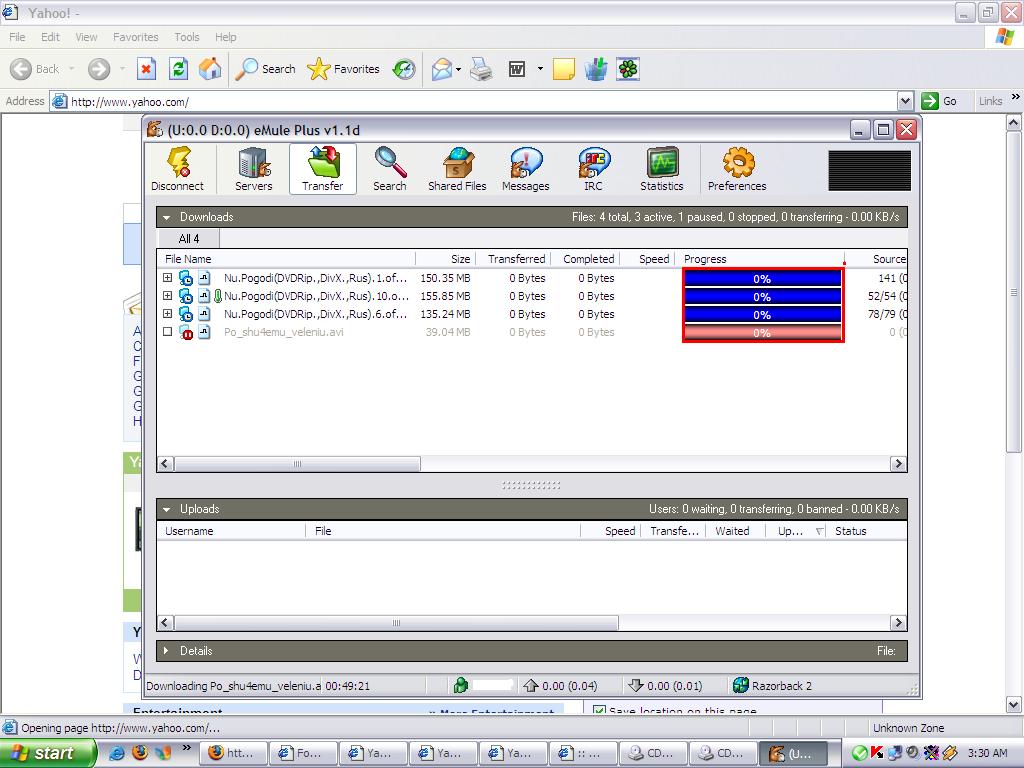The image size is (1024, 768).
Task: Click the ICQ flower icon in browser toolbar
Action: tap(628, 69)
